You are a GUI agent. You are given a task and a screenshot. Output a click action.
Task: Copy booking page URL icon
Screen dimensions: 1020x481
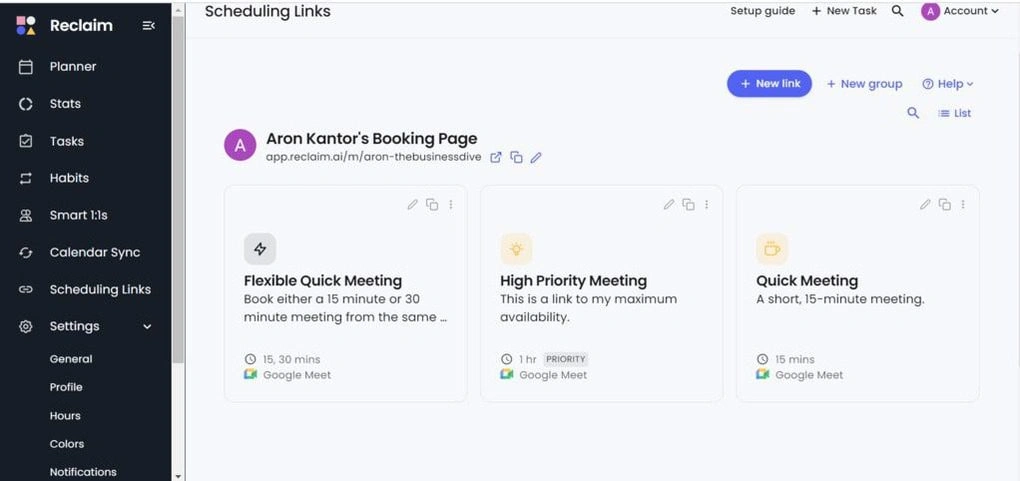[x=517, y=158]
